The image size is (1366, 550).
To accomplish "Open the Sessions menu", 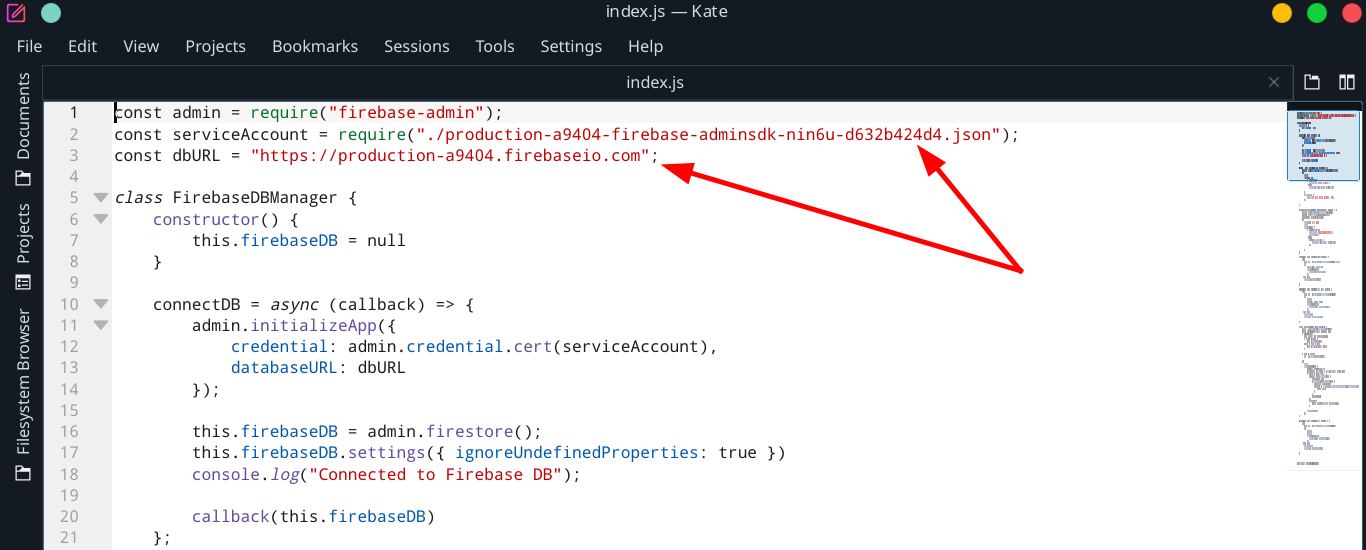I will point(416,46).
